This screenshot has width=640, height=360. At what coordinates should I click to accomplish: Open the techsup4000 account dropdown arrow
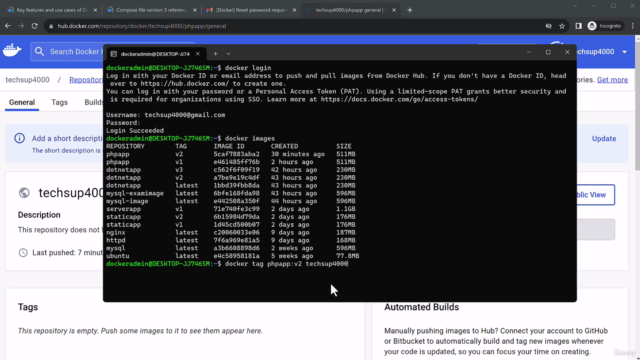(624, 52)
